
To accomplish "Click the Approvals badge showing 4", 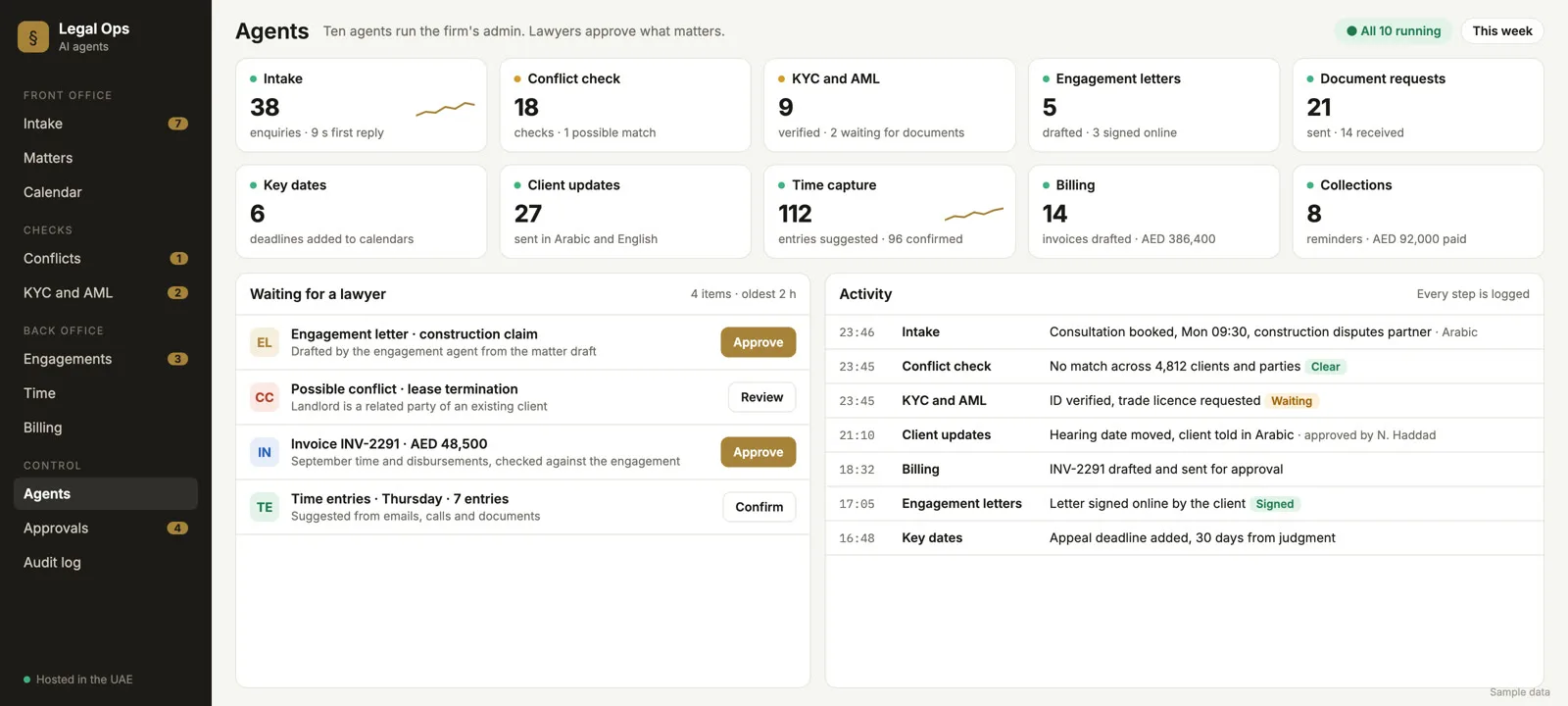I will point(177,529).
